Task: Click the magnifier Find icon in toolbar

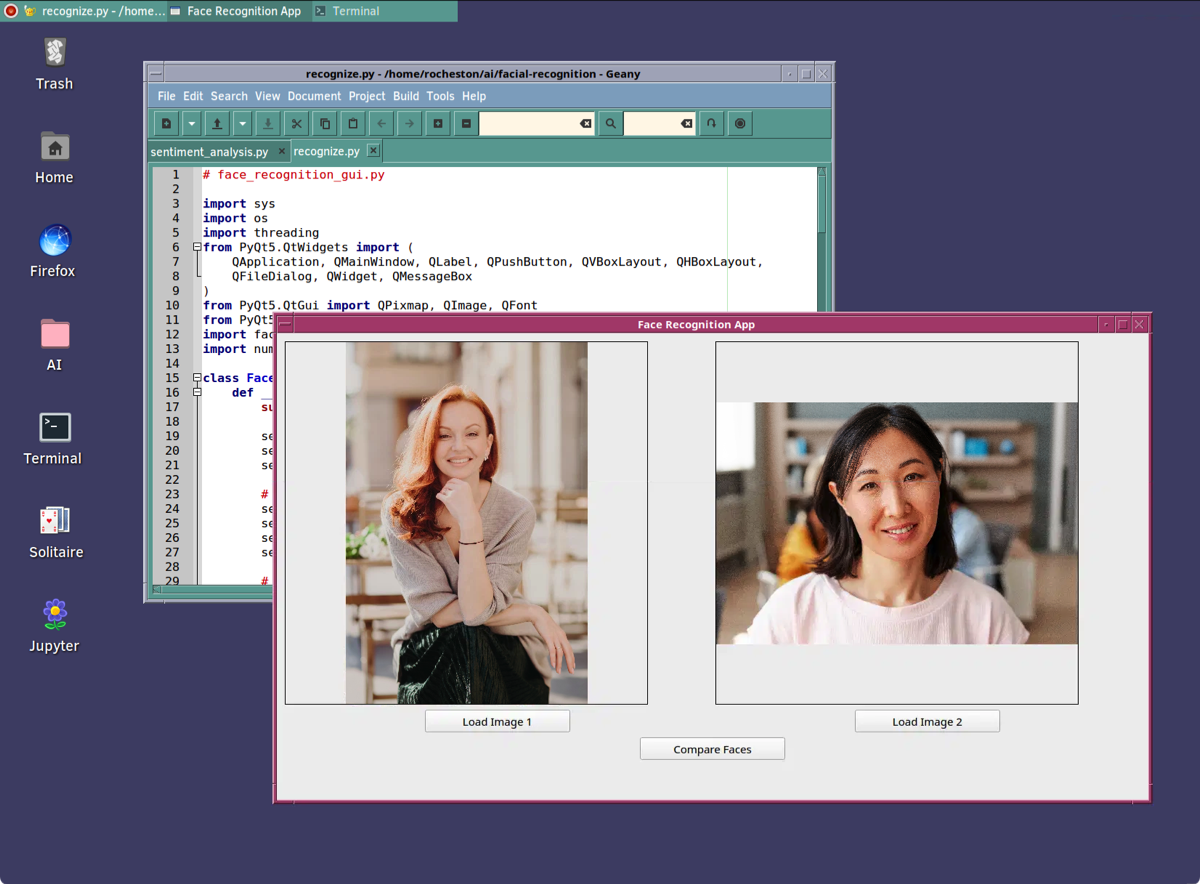Action: coord(610,124)
